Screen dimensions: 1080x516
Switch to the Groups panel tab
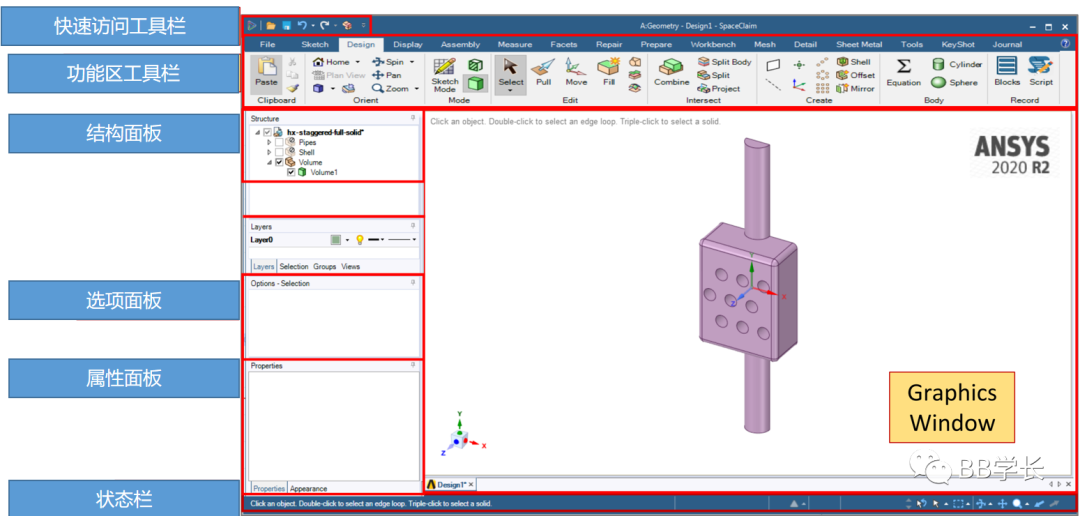[x=324, y=266]
